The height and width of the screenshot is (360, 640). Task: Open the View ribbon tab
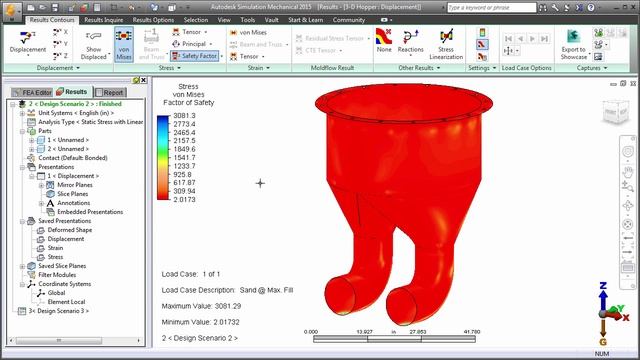tap(224, 20)
